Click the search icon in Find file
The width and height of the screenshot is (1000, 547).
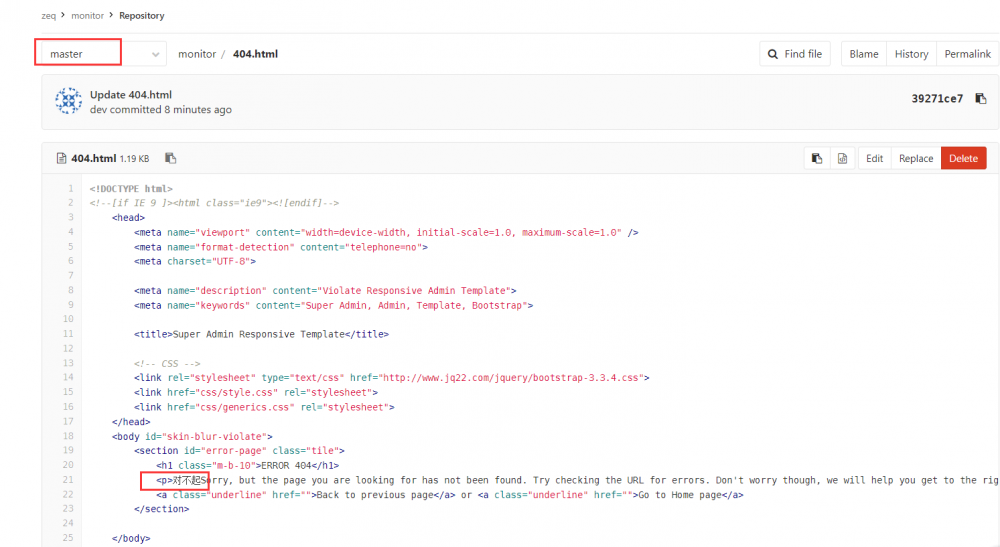click(773, 54)
